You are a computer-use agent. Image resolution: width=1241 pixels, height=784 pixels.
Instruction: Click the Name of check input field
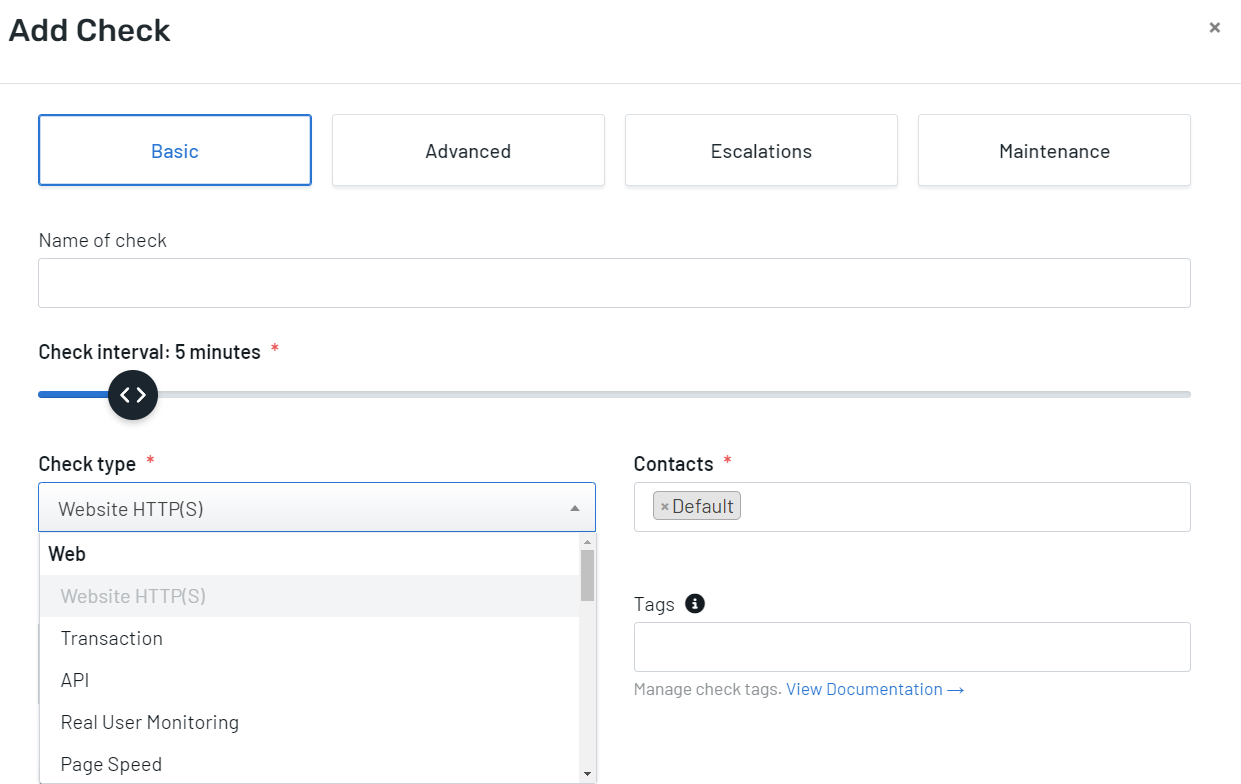614,282
